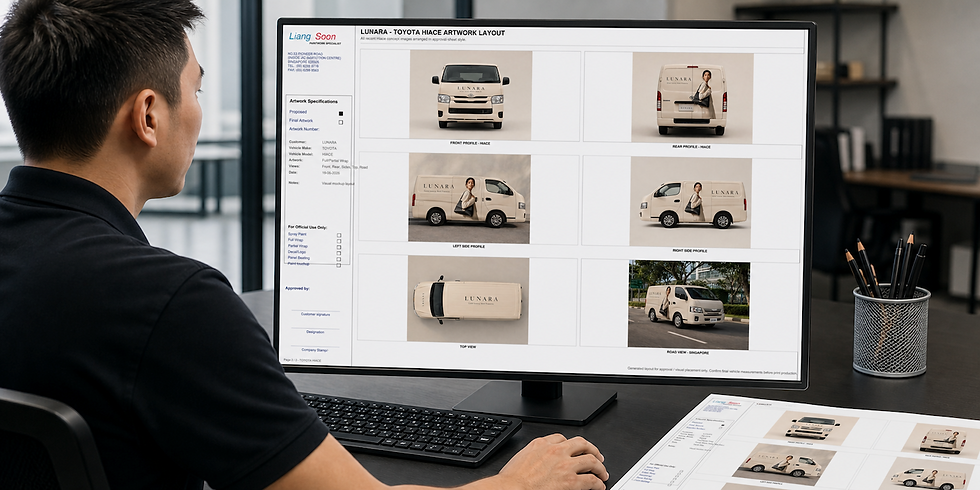Toggle the Panel Beating checkbox

pos(339,259)
